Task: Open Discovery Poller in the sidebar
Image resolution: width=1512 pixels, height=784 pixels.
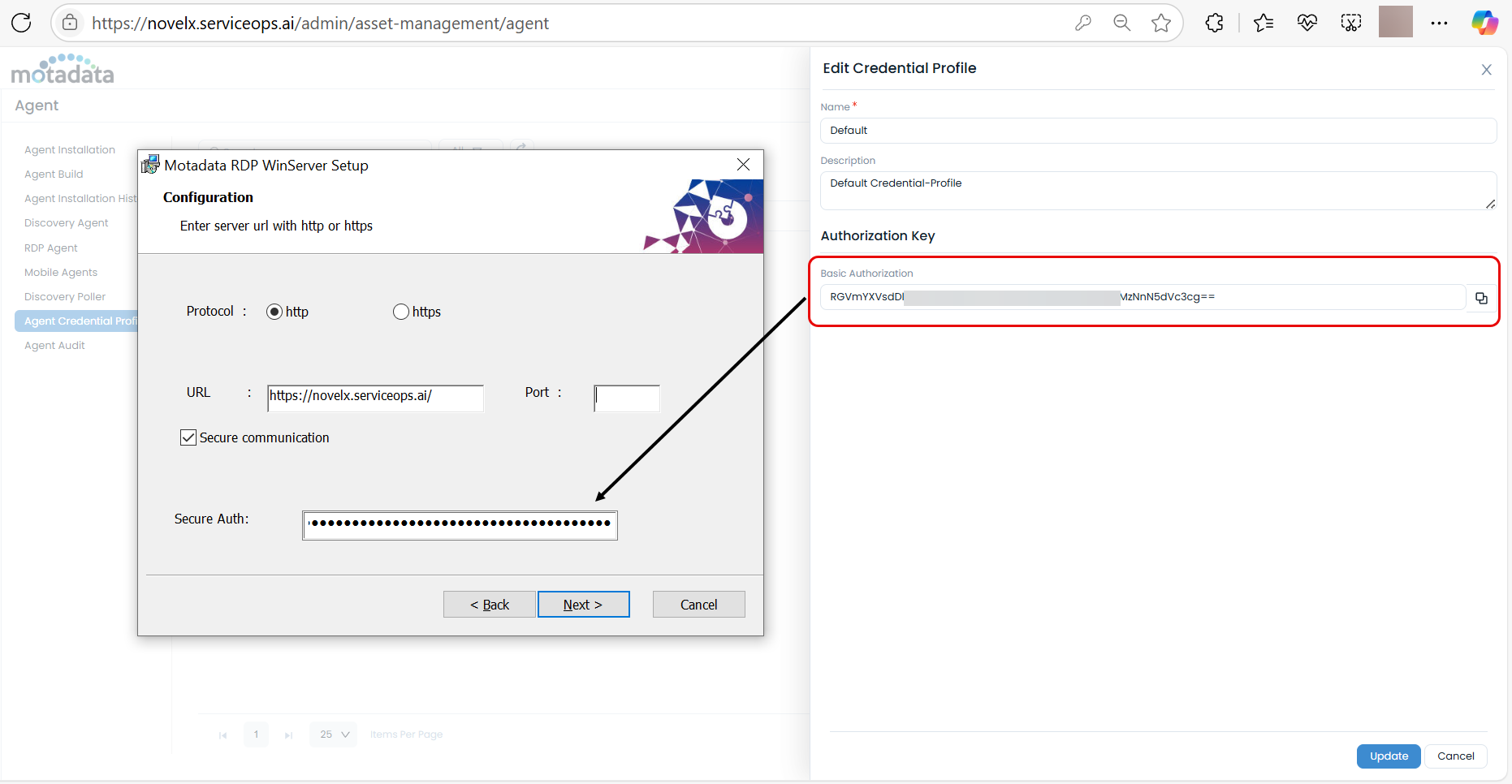Action: (65, 297)
